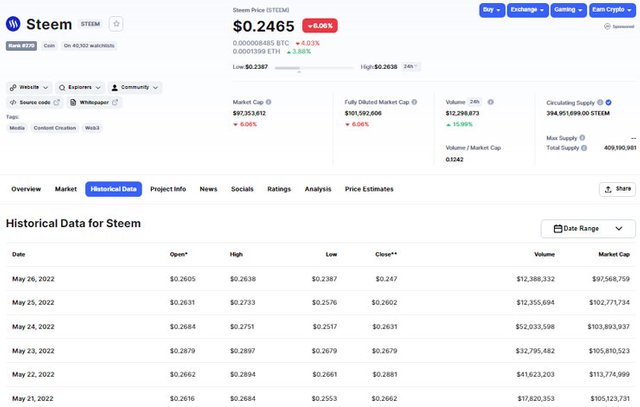The width and height of the screenshot is (640, 407).
Task: Open the Source code link
Action: pos(35,102)
